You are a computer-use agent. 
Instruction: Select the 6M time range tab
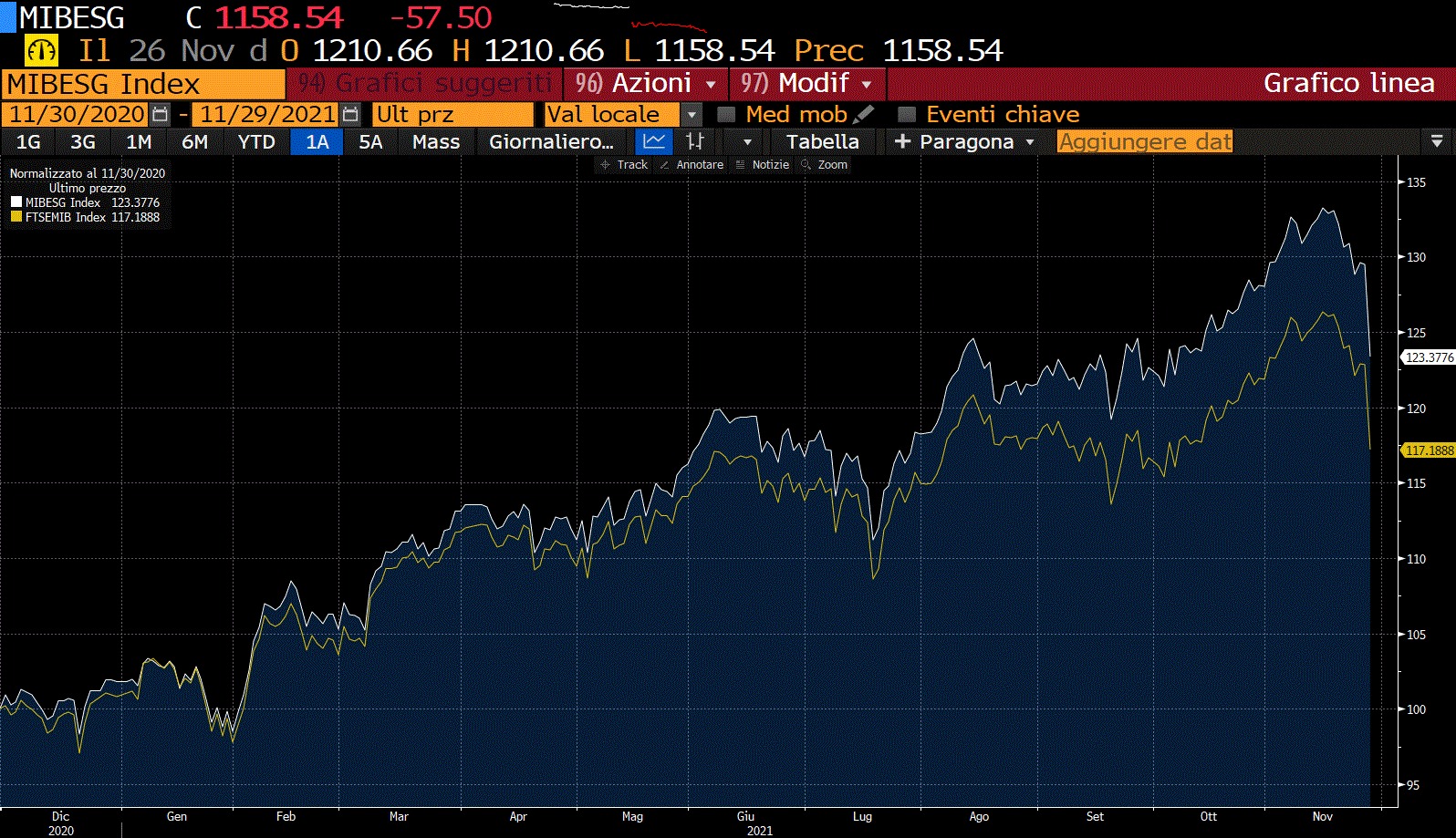[x=194, y=141]
